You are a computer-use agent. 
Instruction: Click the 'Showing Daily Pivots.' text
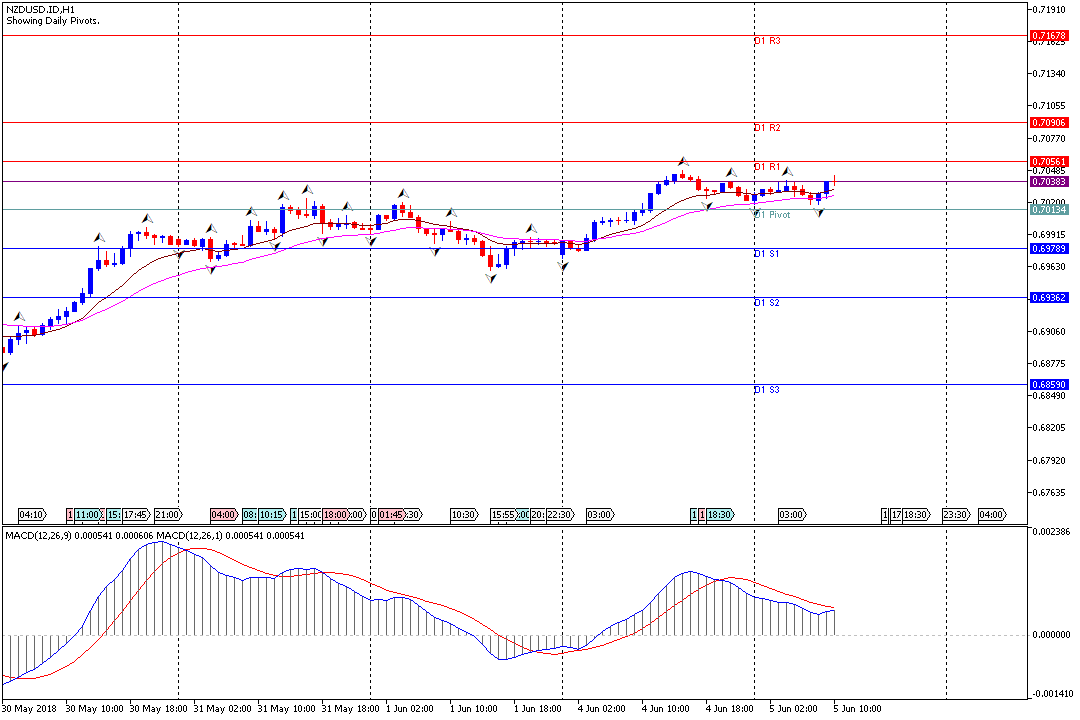pos(53,21)
